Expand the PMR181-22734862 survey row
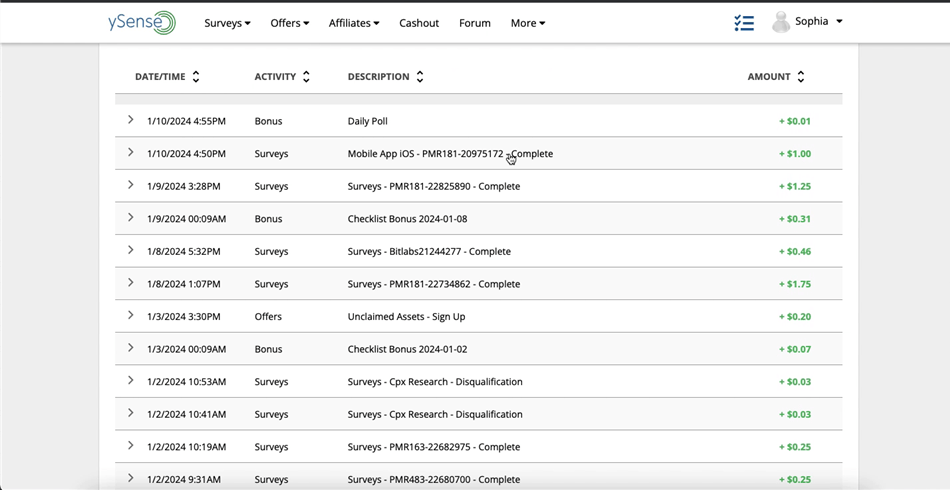 [130, 282]
